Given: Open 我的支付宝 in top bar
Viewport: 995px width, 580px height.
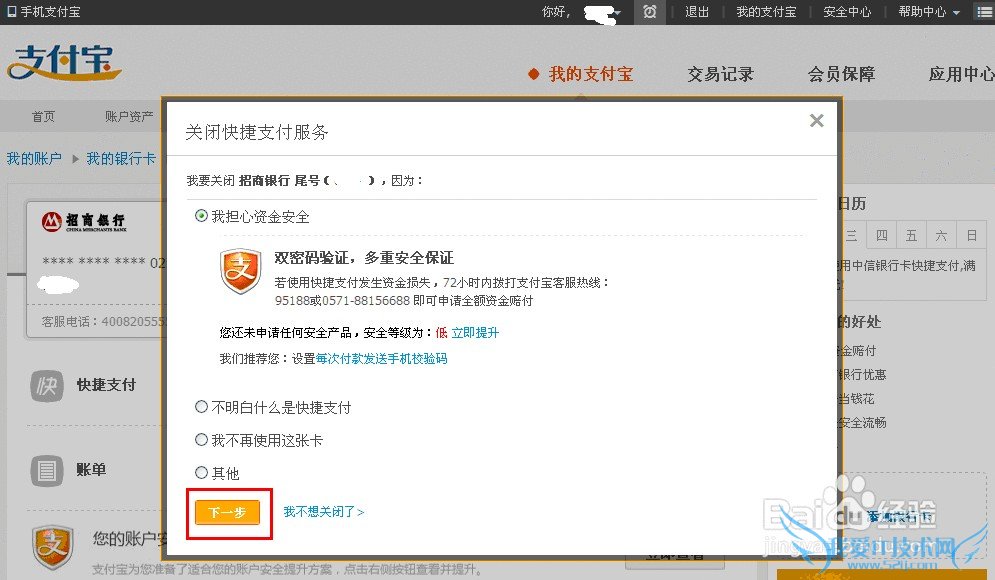Looking at the screenshot, I should click(766, 11).
